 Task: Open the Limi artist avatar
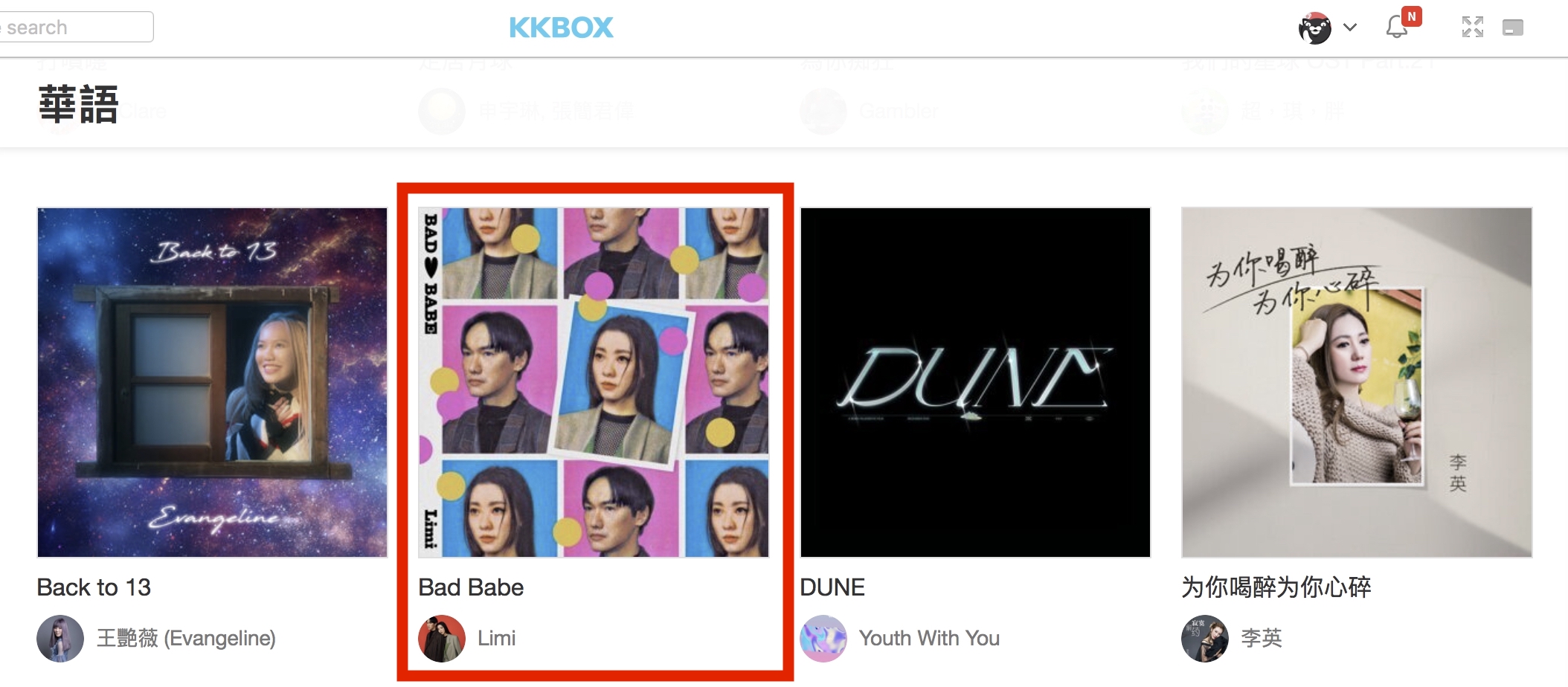coord(442,639)
